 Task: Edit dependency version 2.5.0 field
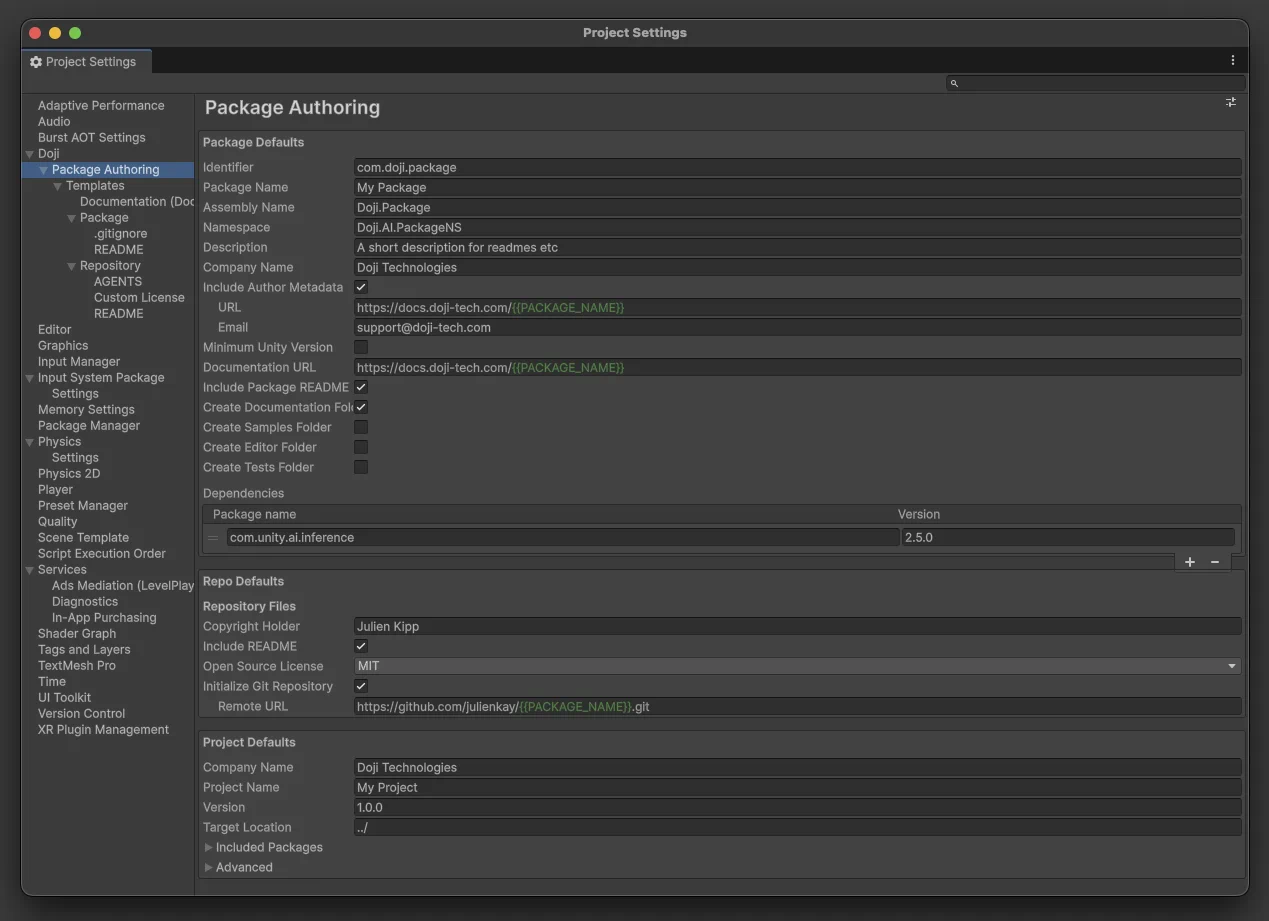coord(1068,537)
